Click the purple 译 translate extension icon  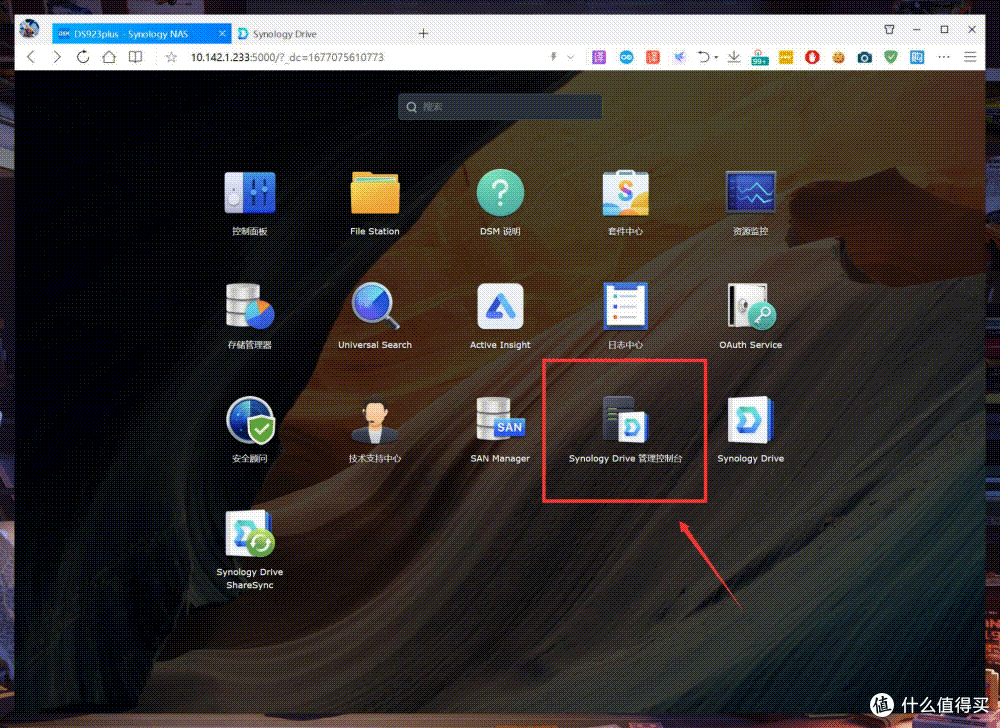point(599,57)
